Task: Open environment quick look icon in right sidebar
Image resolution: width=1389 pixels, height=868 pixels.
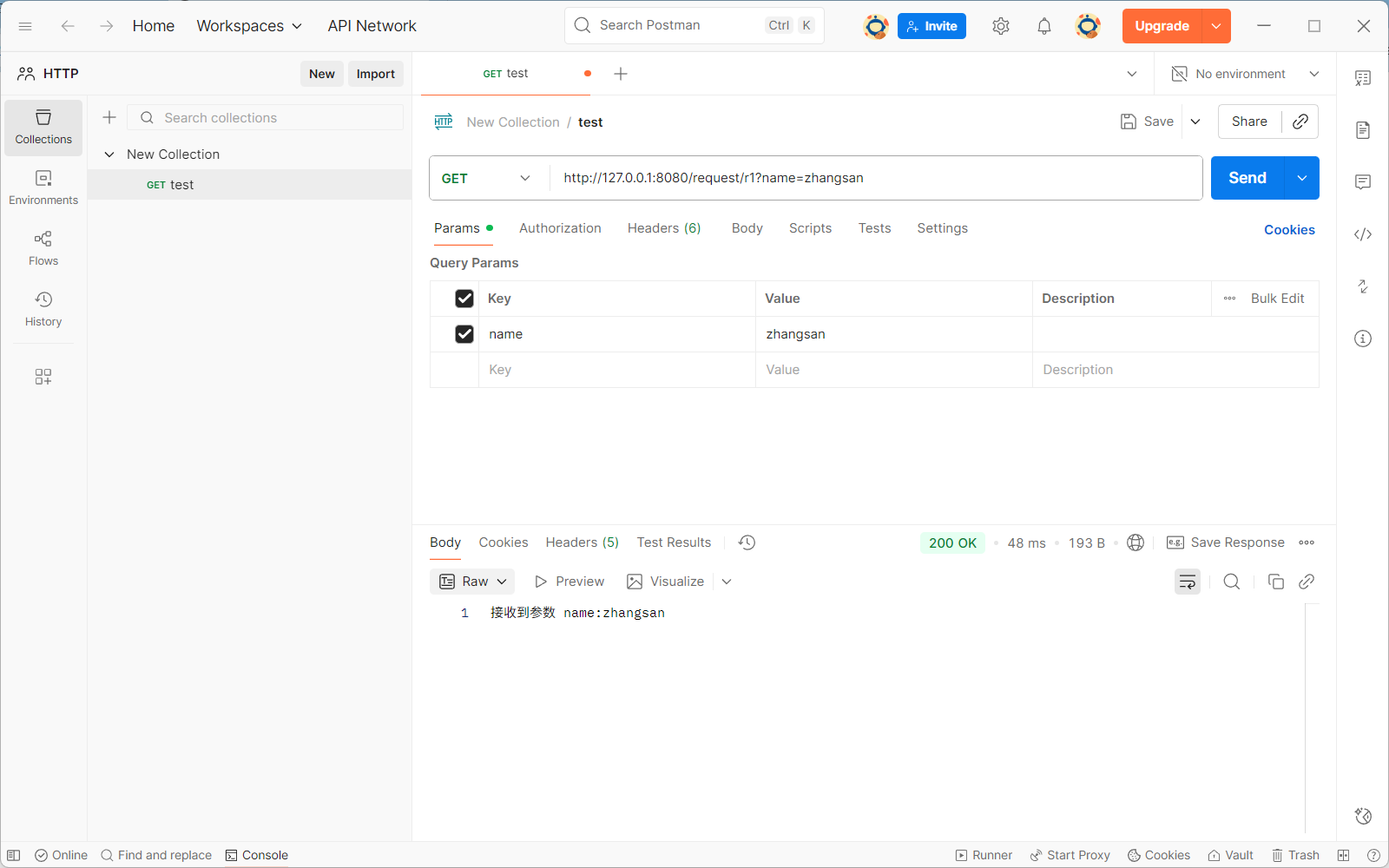Action: [x=1363, y=78]
